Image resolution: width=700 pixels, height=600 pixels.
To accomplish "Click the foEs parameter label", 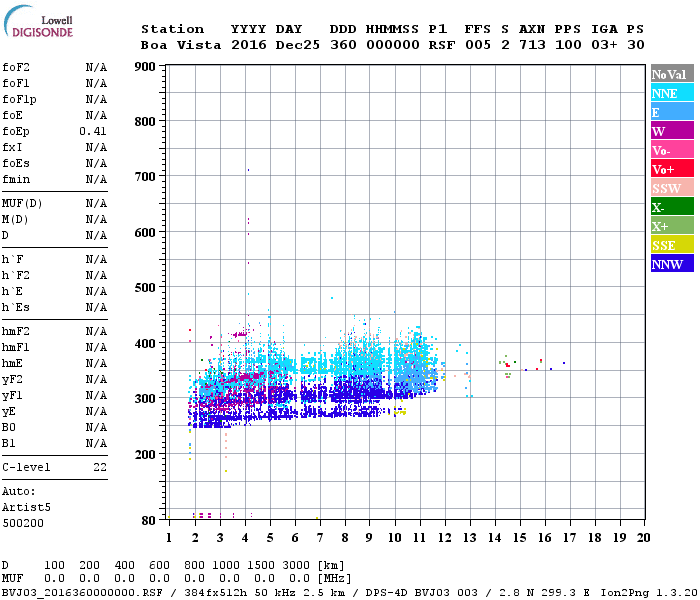I will (x=16, y=163).
